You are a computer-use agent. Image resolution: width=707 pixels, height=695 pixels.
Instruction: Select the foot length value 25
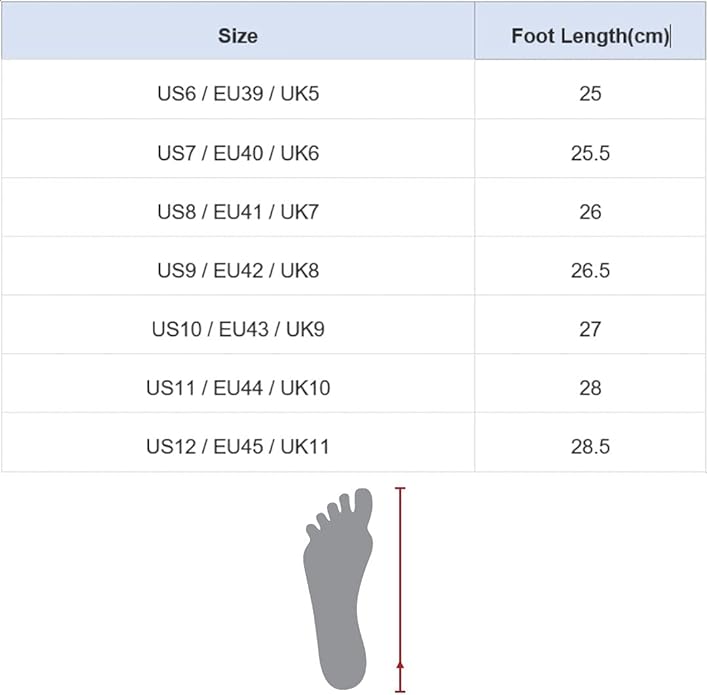tap(590, 94)
